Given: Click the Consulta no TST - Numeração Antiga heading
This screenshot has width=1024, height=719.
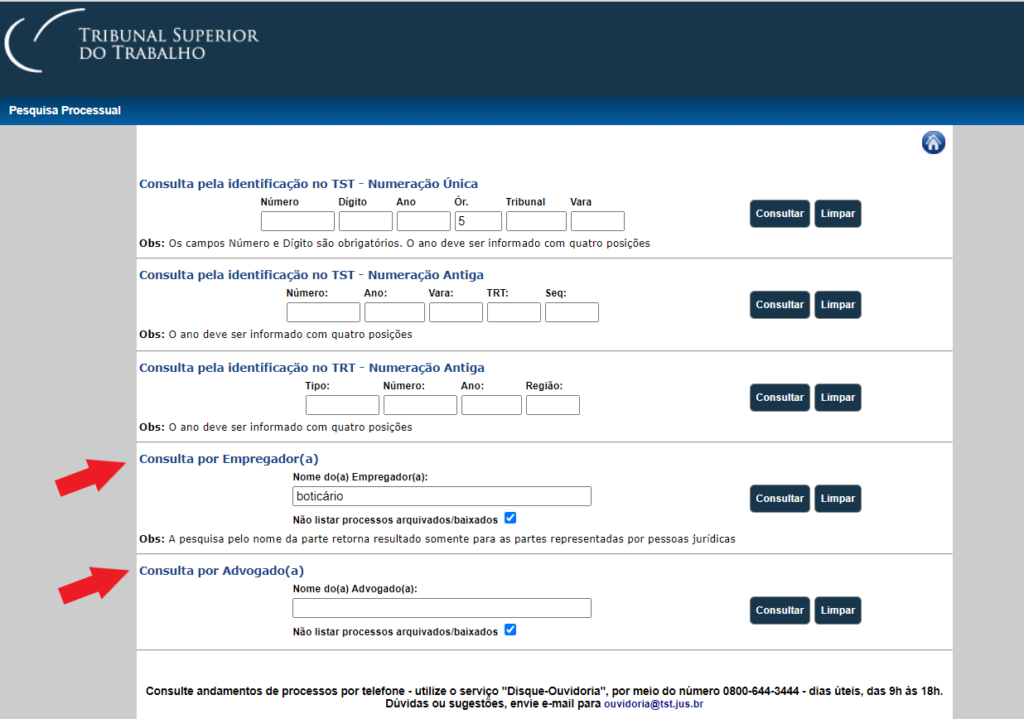Looking at the screenshot, I should (x=312, y=275).
